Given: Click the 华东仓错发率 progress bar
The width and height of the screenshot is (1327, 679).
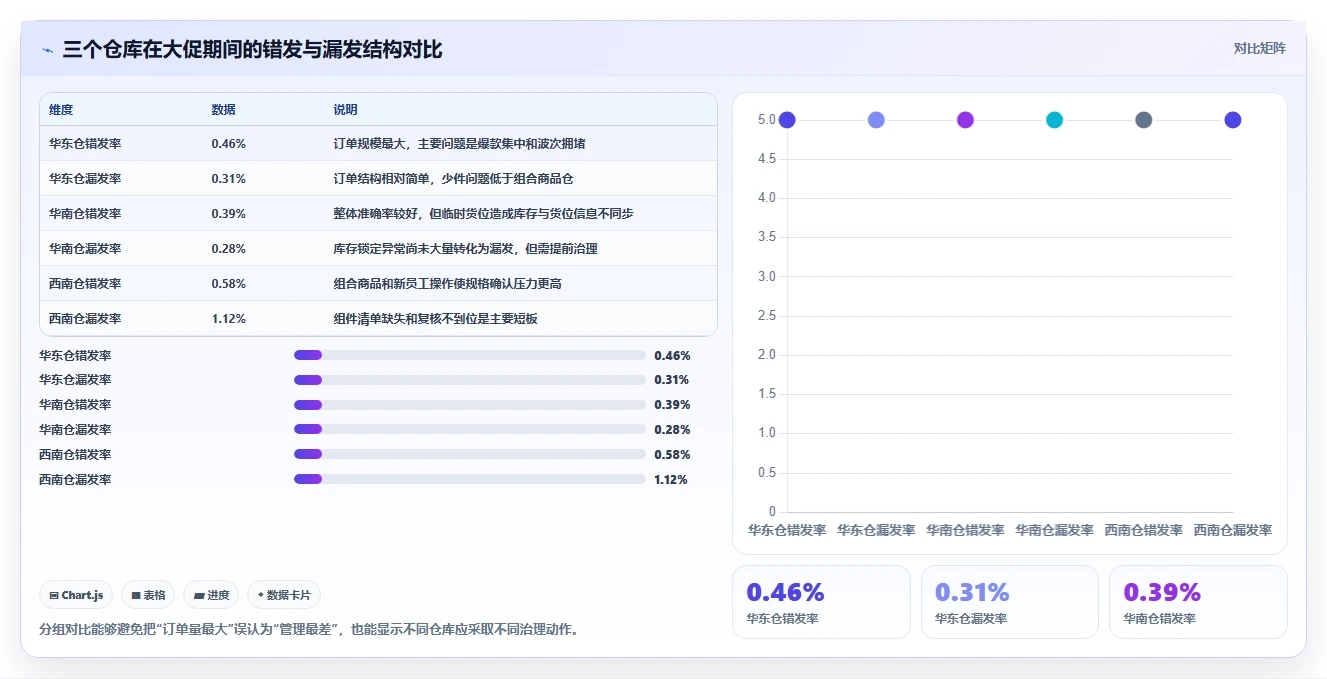Looking at the screenshot, I should (x=469, y=355).
